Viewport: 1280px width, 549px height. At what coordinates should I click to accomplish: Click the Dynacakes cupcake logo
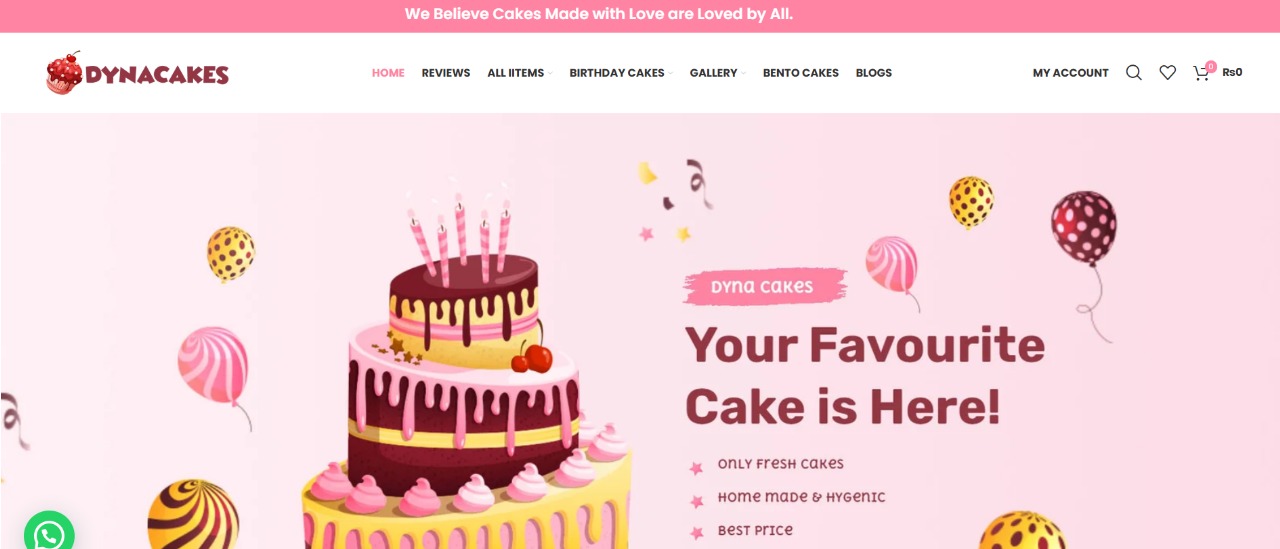64,73
